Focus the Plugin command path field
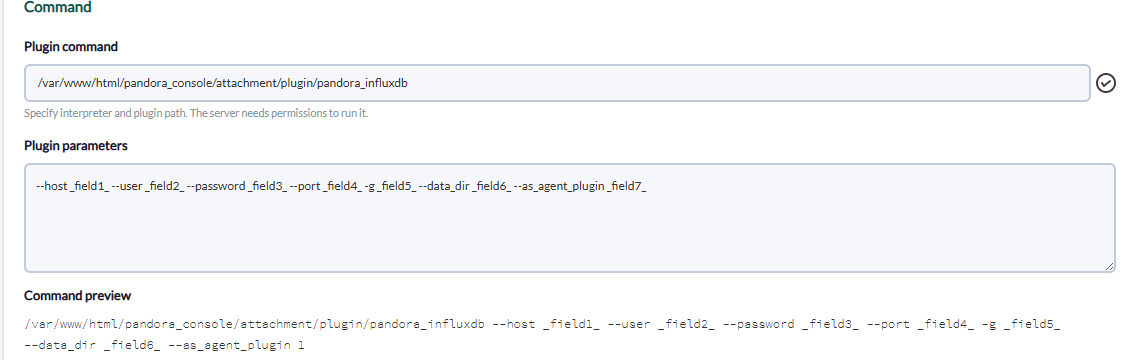Screen dimensions: 1136x360 click(557, 83)
